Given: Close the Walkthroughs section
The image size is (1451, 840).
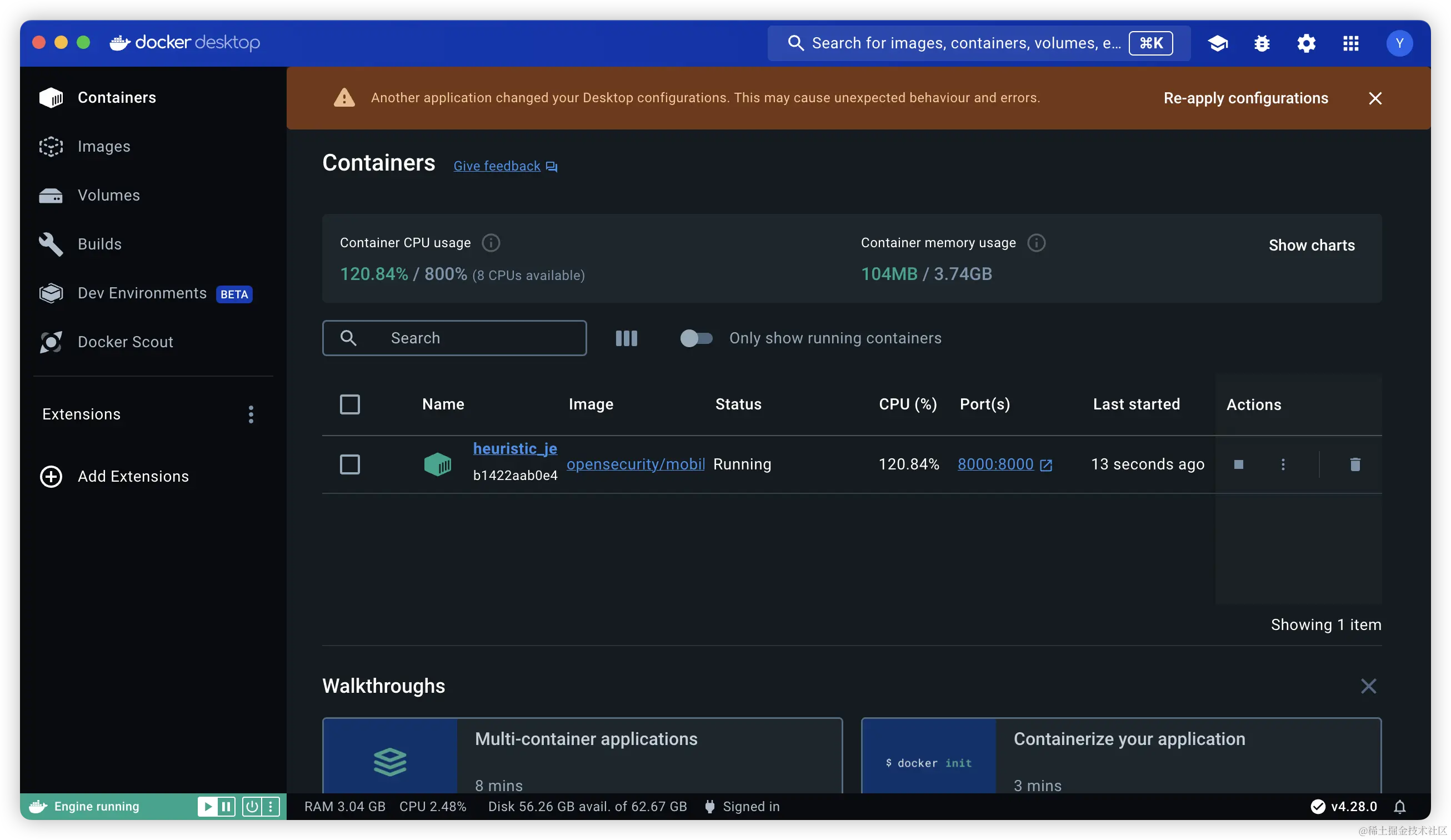Looking at the screenshot, I should point(1368,686).
